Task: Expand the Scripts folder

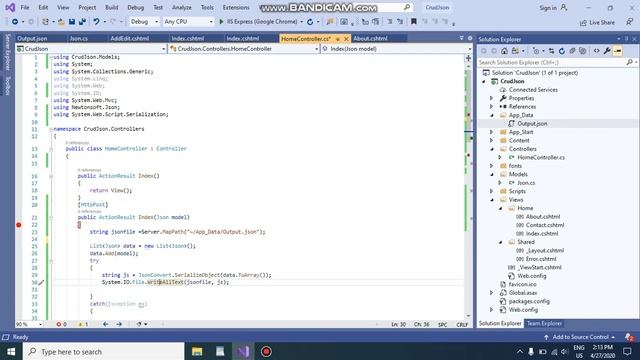Action: point(491,191)
